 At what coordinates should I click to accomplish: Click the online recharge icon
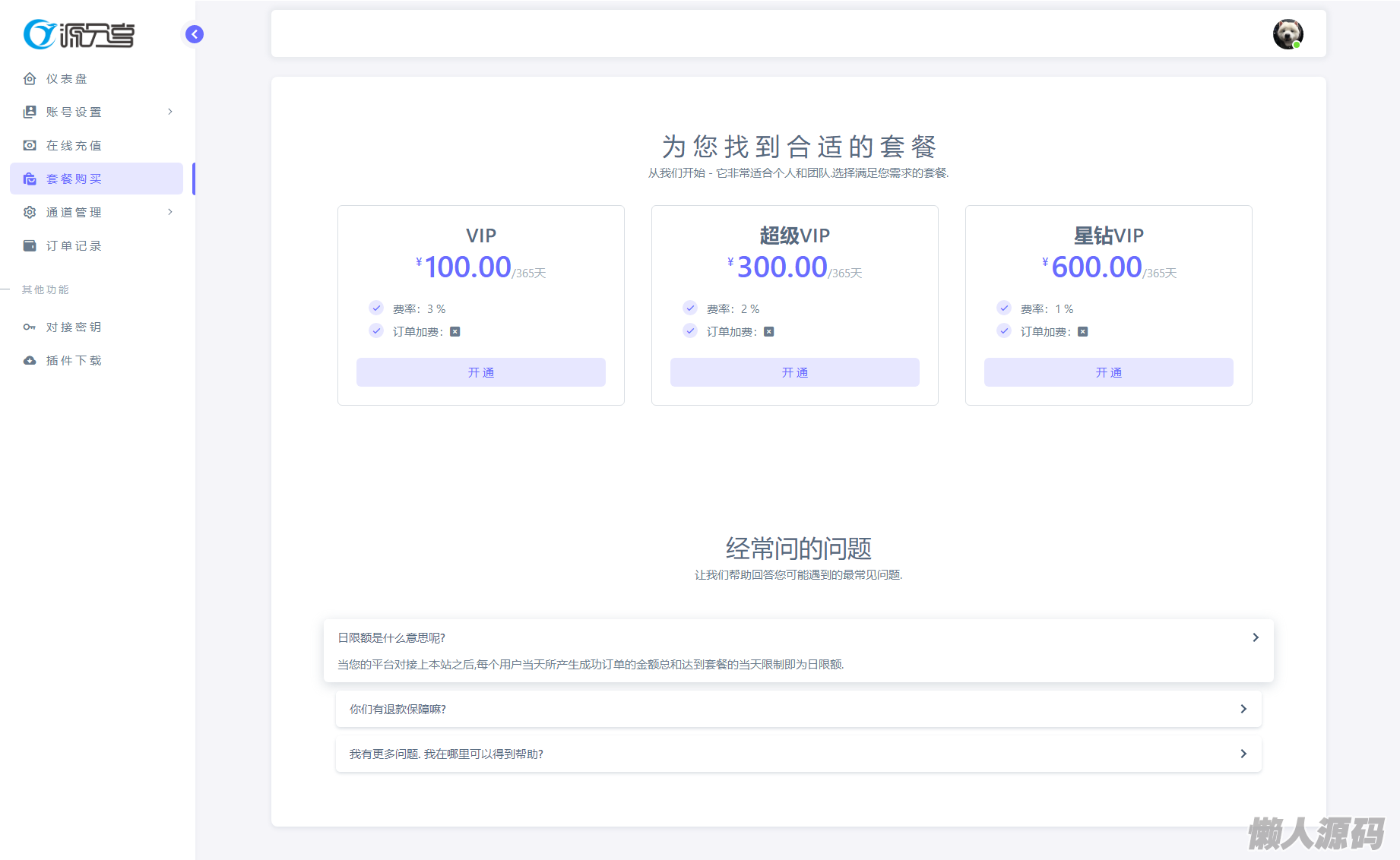pyautogui.click(x=30, y=145)
